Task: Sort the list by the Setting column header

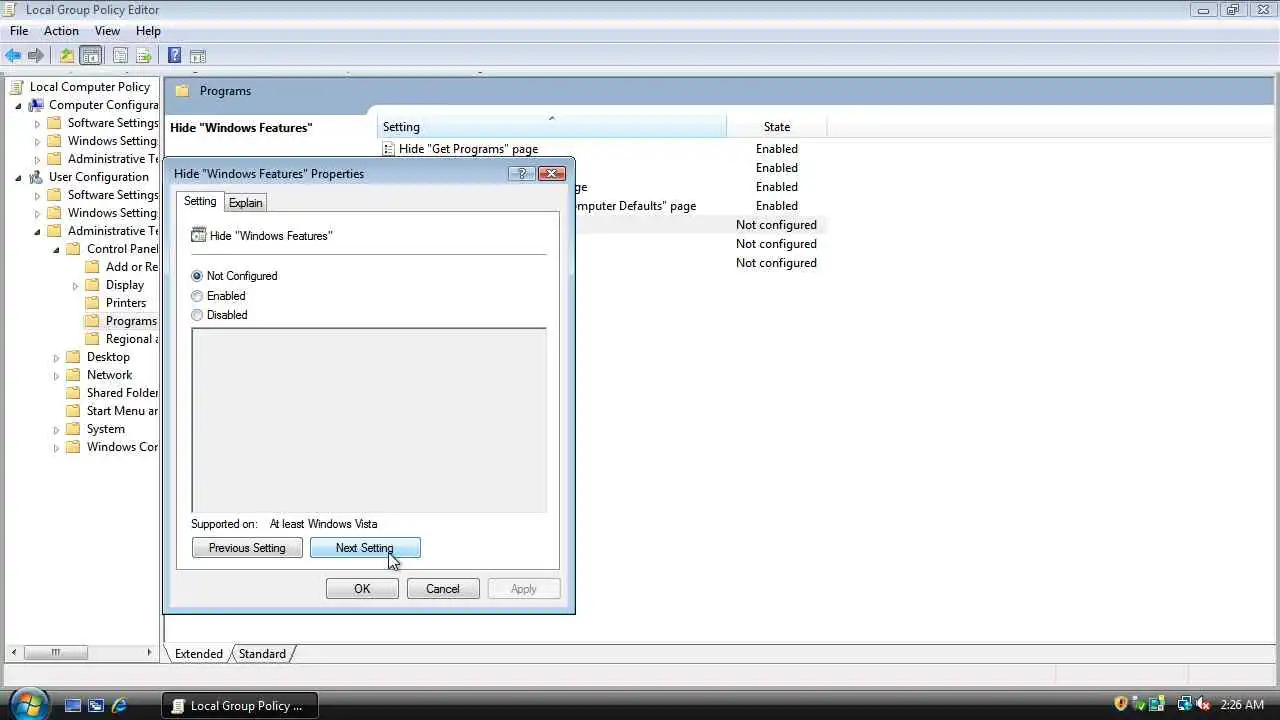Action: [x=552, y=127]
